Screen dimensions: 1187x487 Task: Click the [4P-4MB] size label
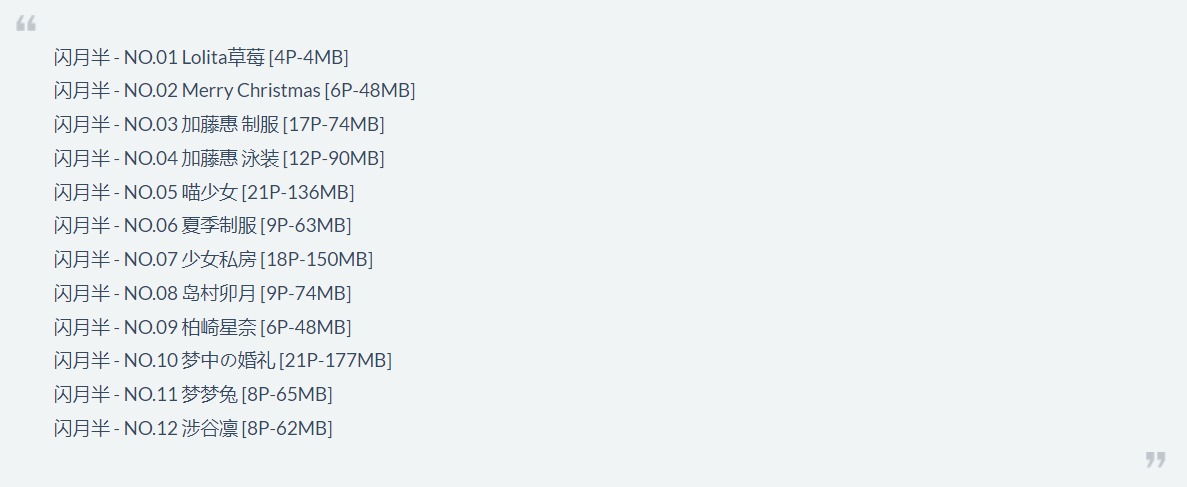[x=309, y=58]
